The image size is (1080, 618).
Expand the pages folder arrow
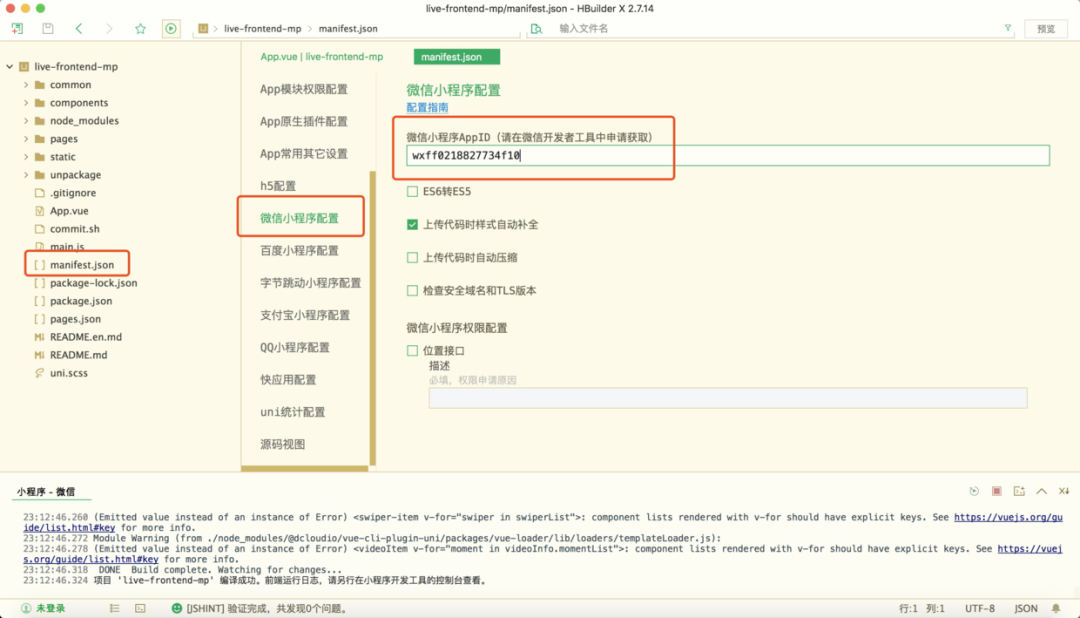26,138
